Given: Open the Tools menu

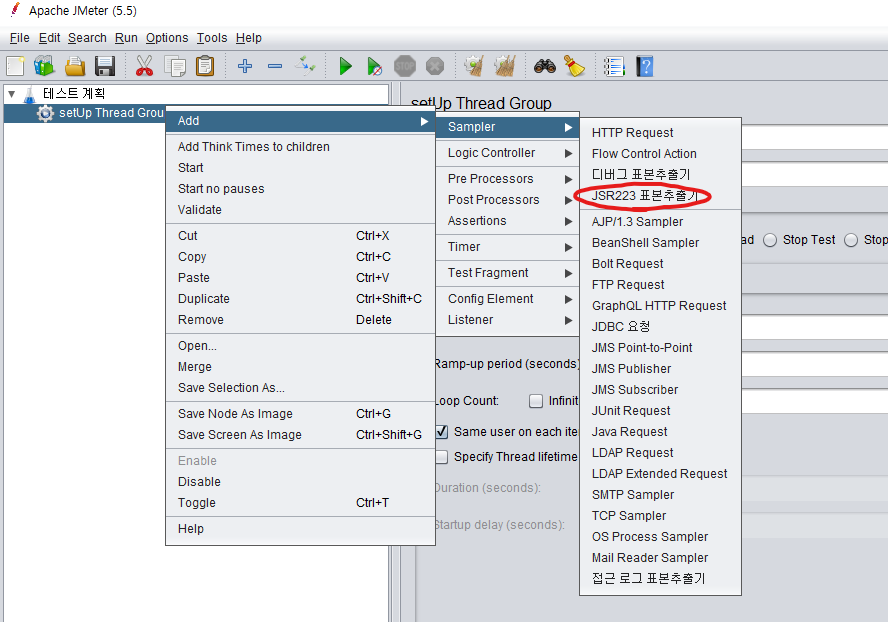Looking at the screenshot, I should tap(212, 38).
